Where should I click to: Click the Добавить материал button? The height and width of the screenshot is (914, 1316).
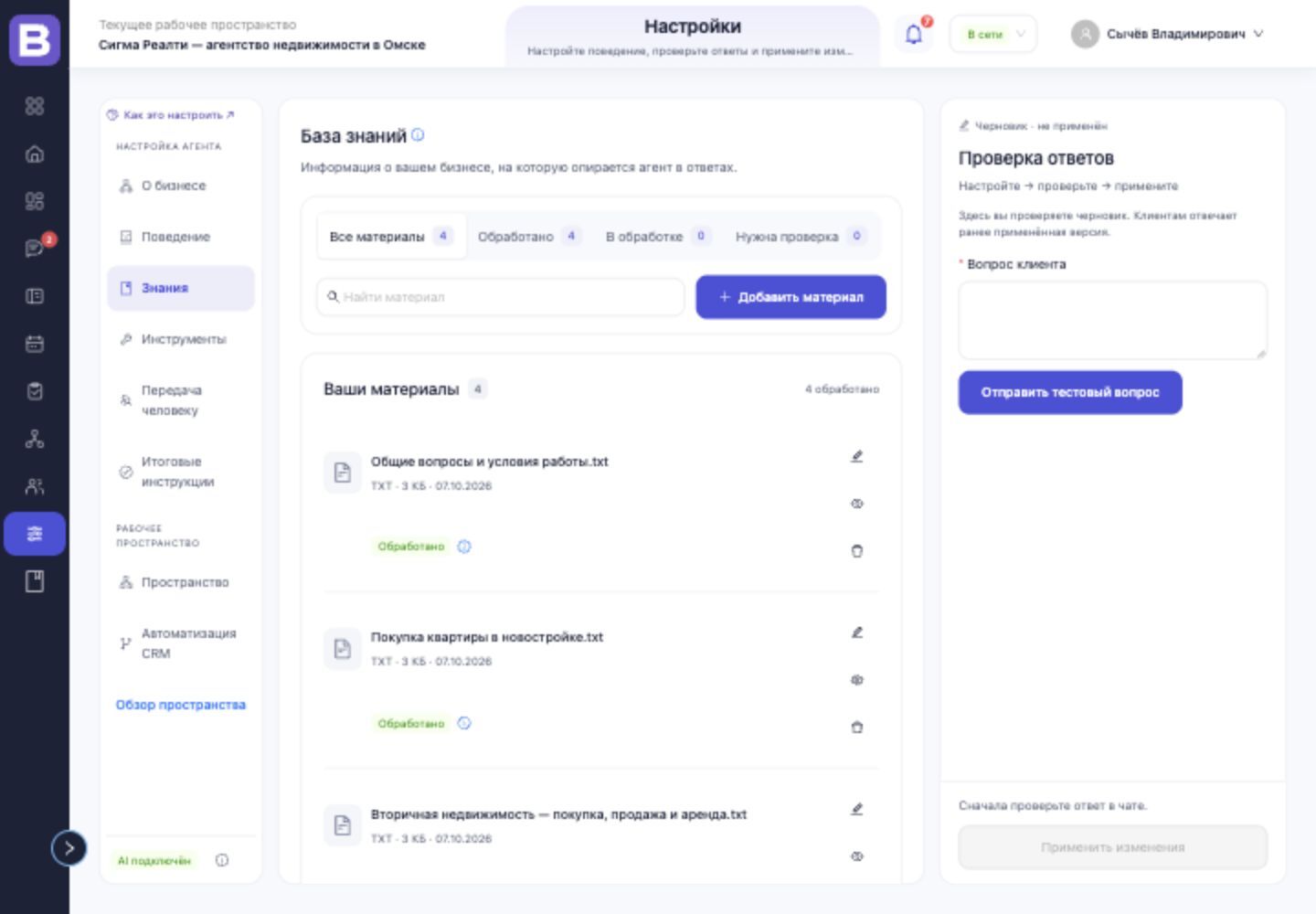pyautogui.click(x=791, y=297)
